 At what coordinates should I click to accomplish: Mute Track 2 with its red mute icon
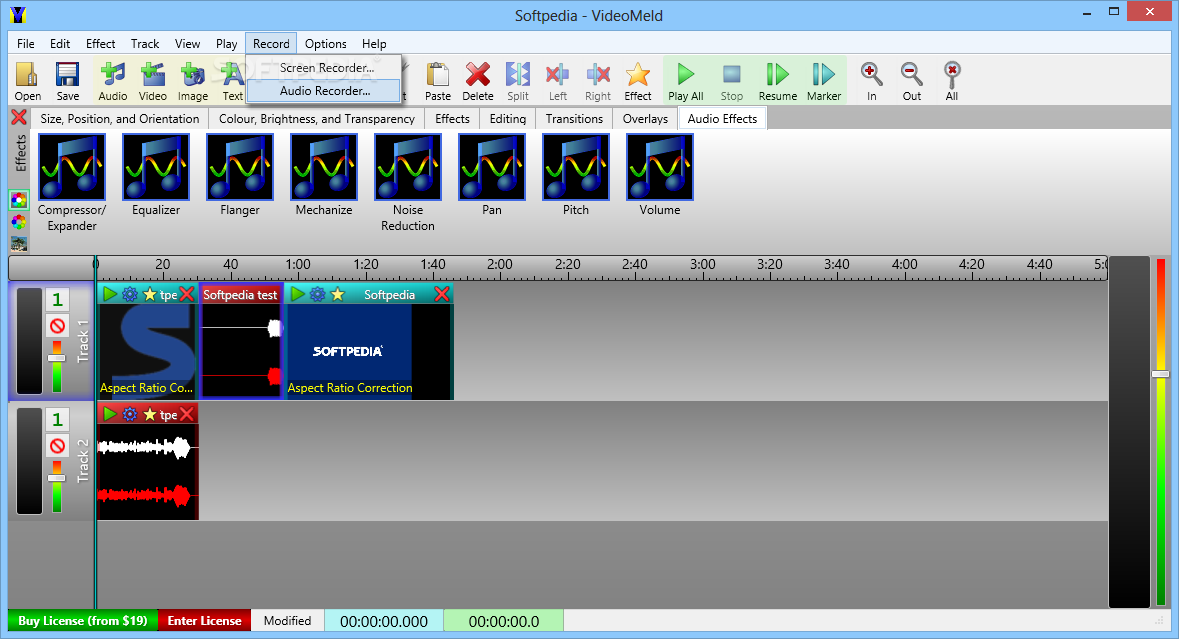pos(57,446)
